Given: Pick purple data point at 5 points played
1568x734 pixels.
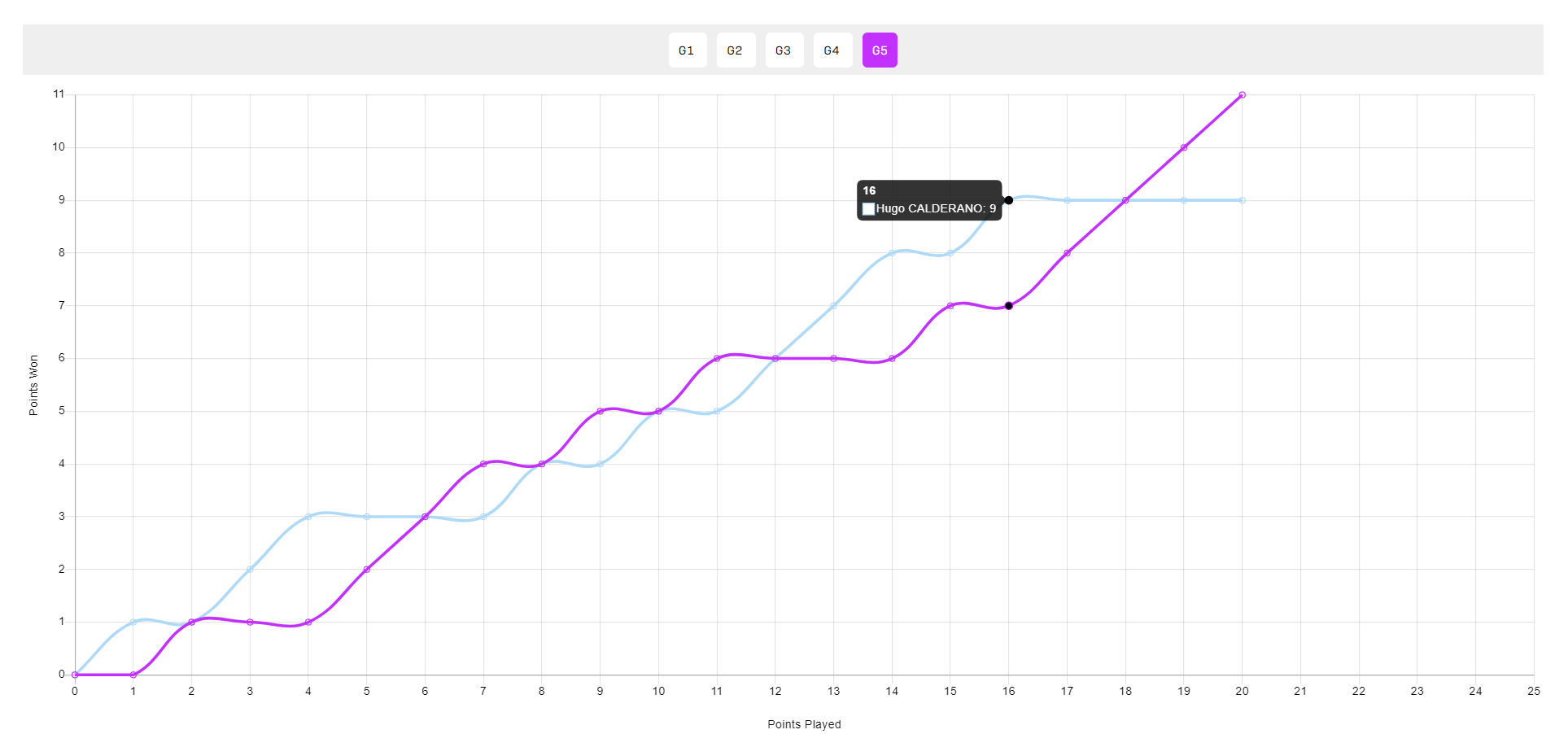Looking at the screenshot, I should (366, 570).
